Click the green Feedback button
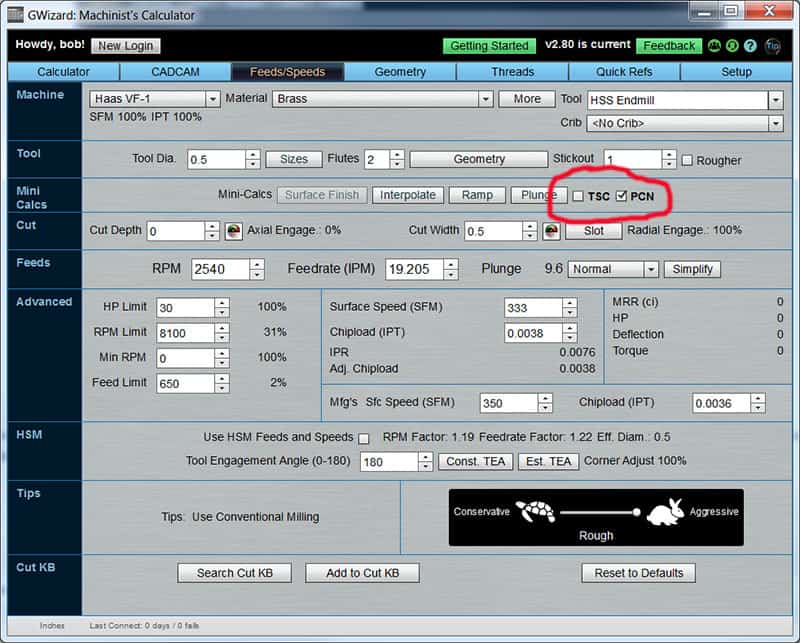This screenshot has width=800, height=643. tap(669, 46)
